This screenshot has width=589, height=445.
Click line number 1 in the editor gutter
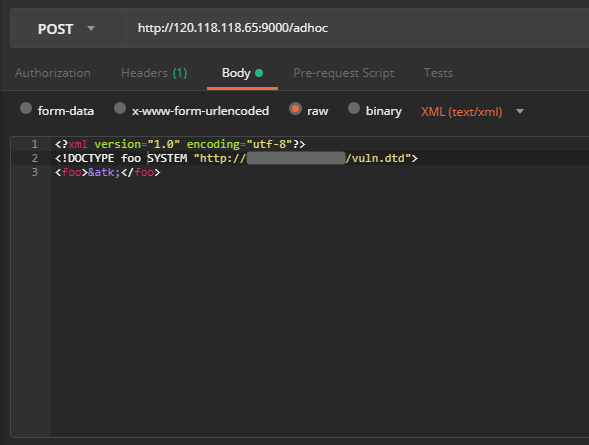35,144
